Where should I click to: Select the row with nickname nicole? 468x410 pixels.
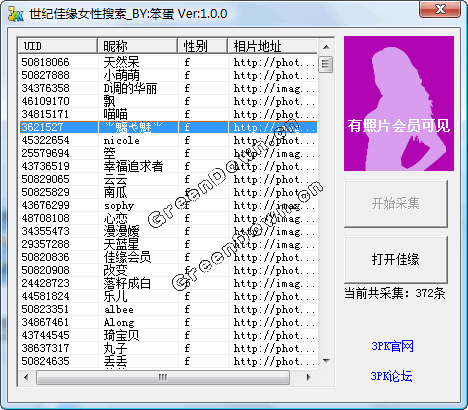(168, 140)
